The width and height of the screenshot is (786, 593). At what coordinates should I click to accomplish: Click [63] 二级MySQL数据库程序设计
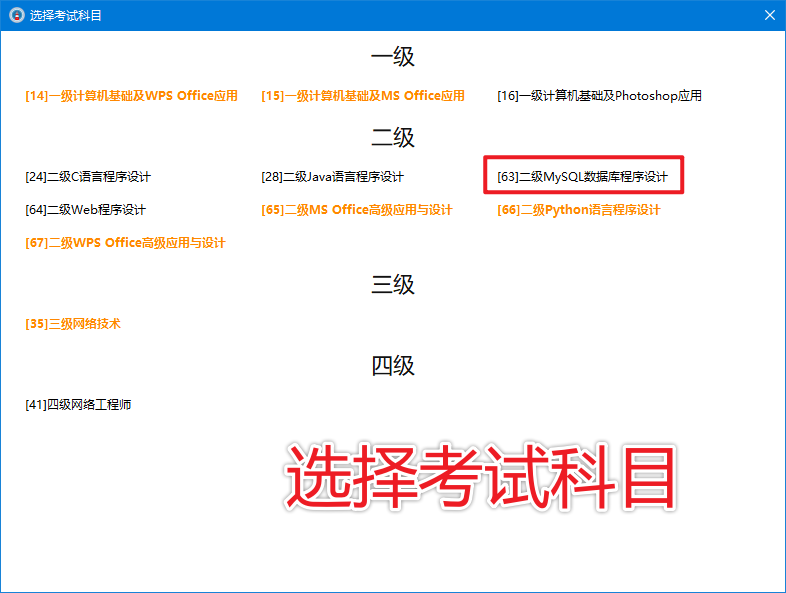582,177
